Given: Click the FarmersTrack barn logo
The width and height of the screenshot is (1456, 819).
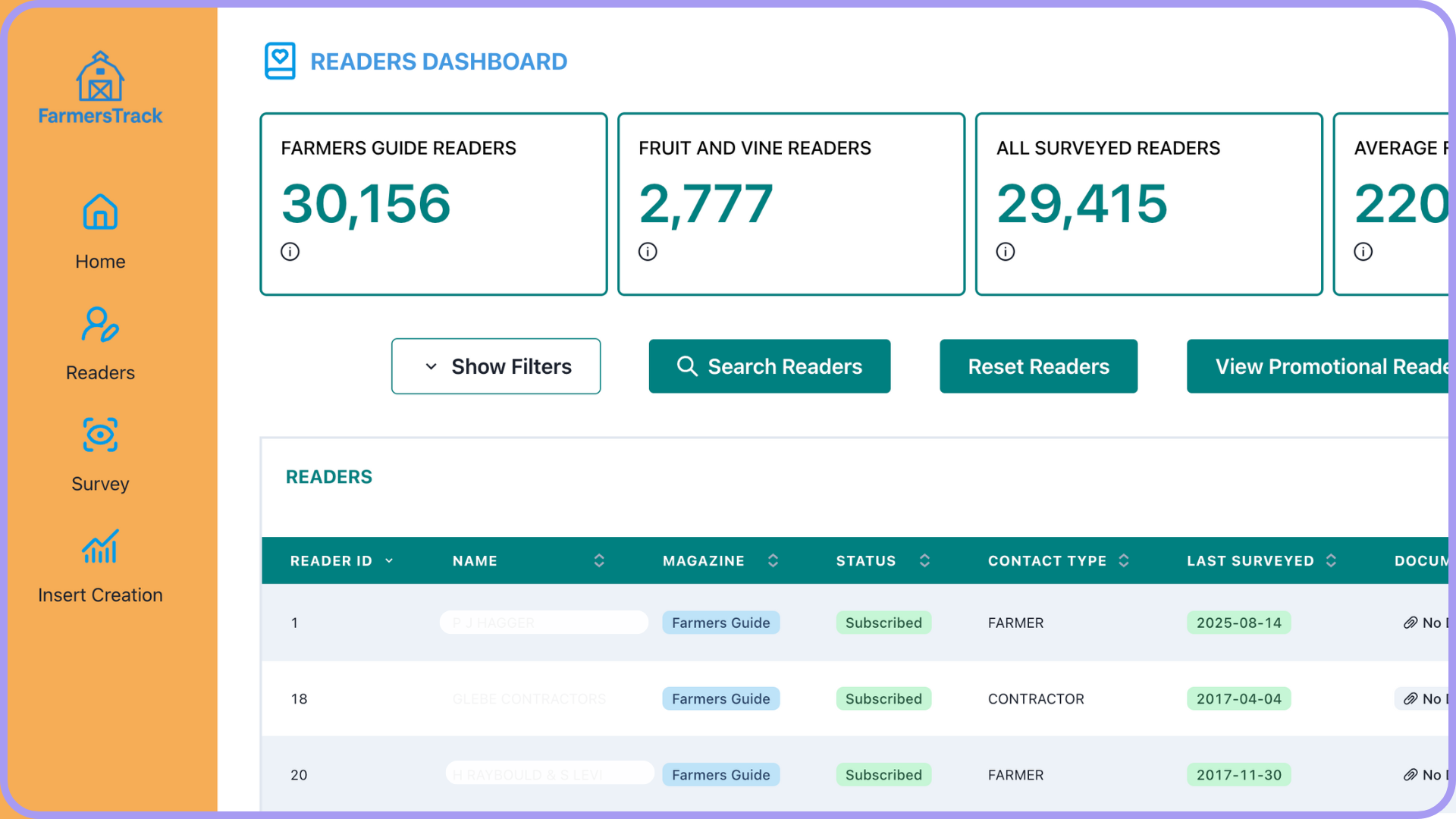Looking at the screenshot, I should [x=99, y=75].
